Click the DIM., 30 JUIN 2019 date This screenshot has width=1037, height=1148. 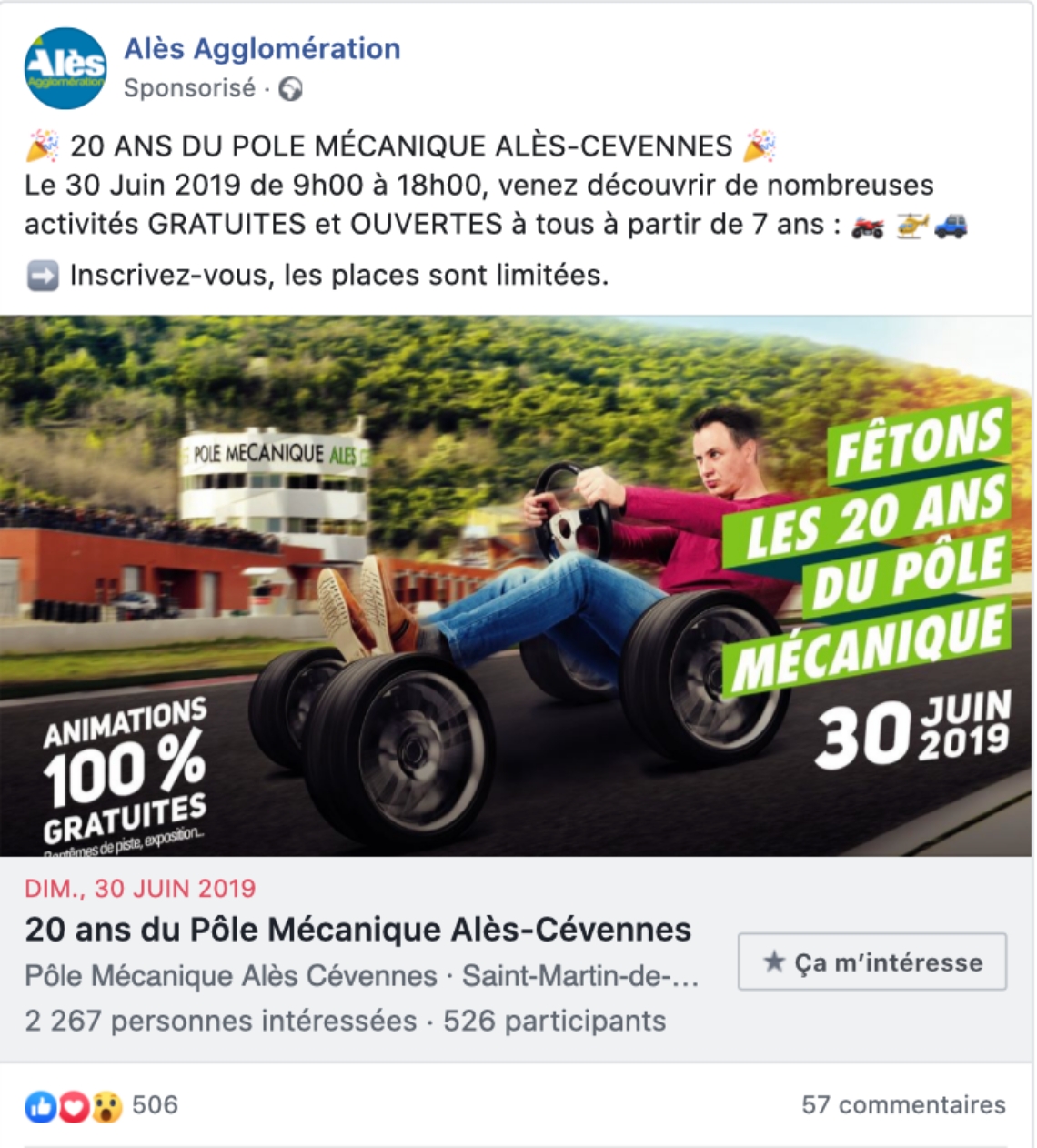[x=141, y=888]
